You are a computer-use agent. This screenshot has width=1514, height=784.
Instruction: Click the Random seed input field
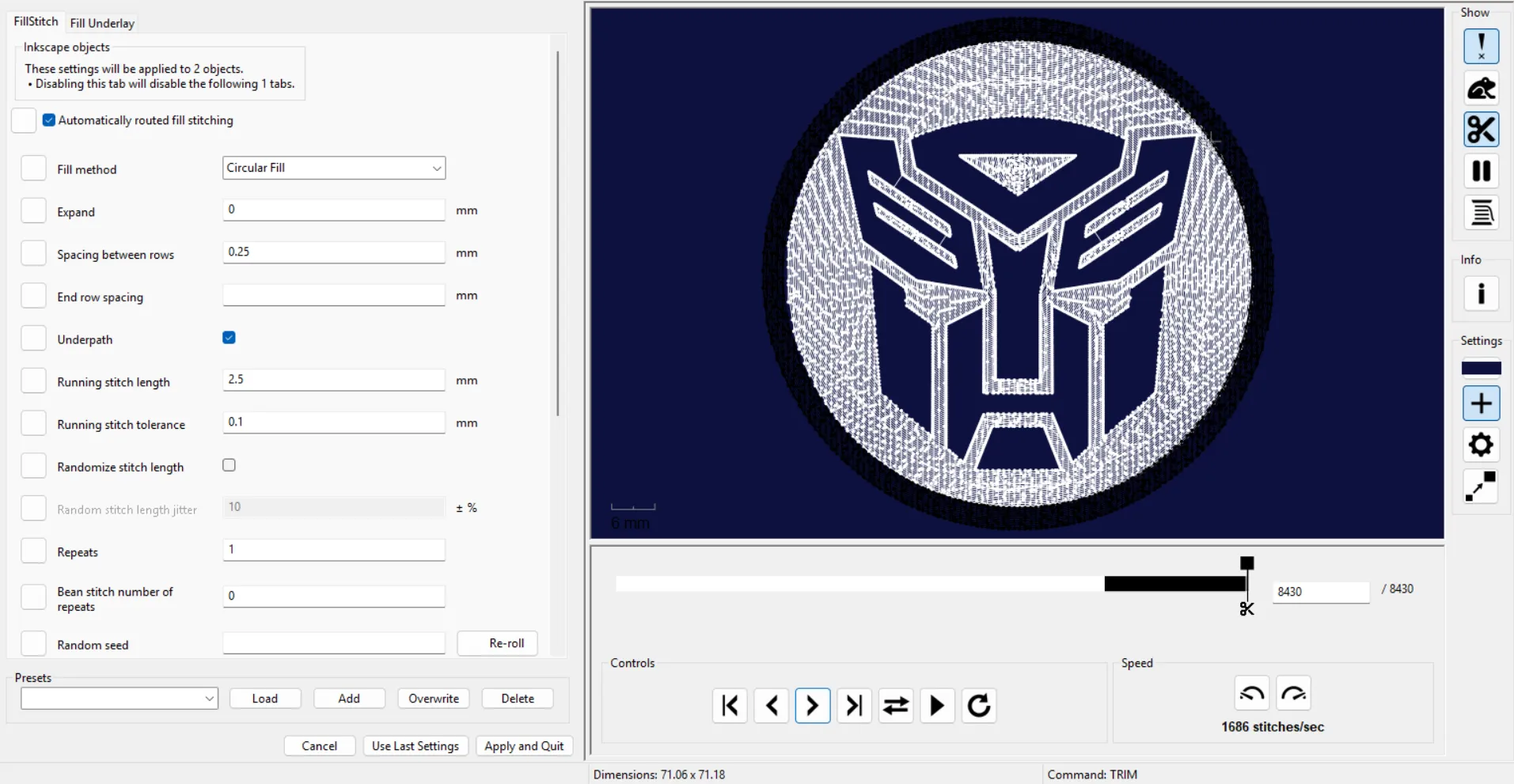(x=334, y=643)
